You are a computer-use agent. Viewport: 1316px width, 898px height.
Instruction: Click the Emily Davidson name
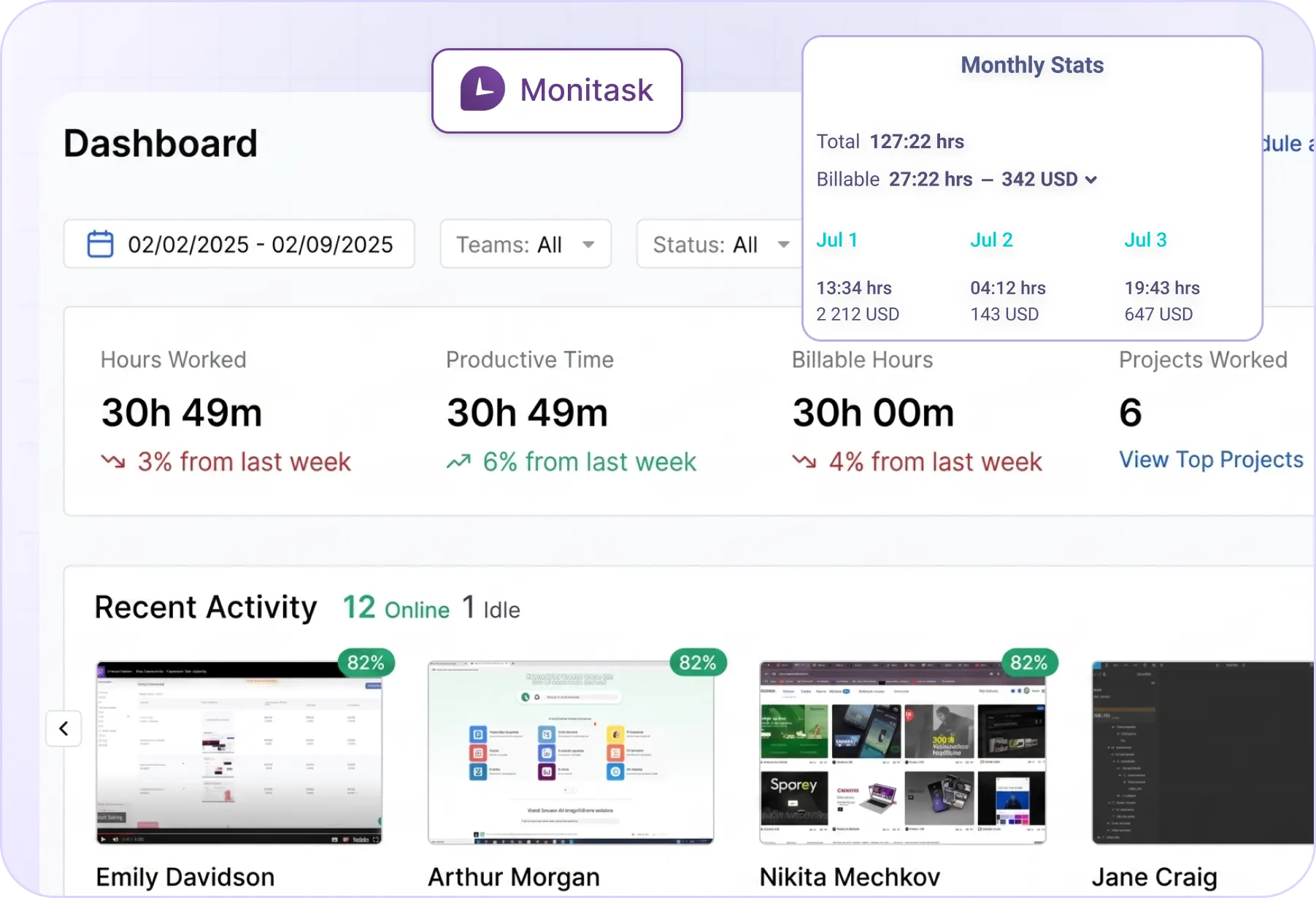[x=185, y=877]
